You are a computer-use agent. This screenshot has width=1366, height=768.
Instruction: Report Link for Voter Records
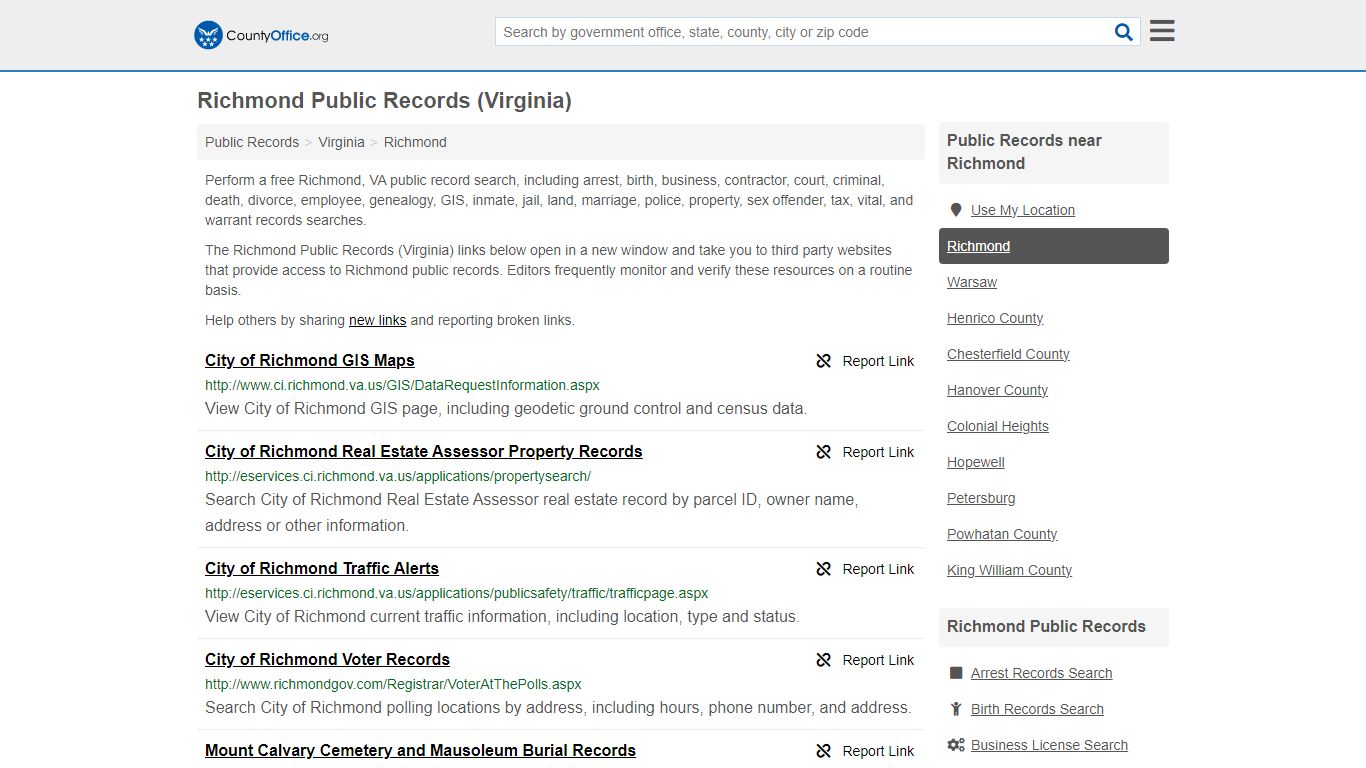pos(878,660)
